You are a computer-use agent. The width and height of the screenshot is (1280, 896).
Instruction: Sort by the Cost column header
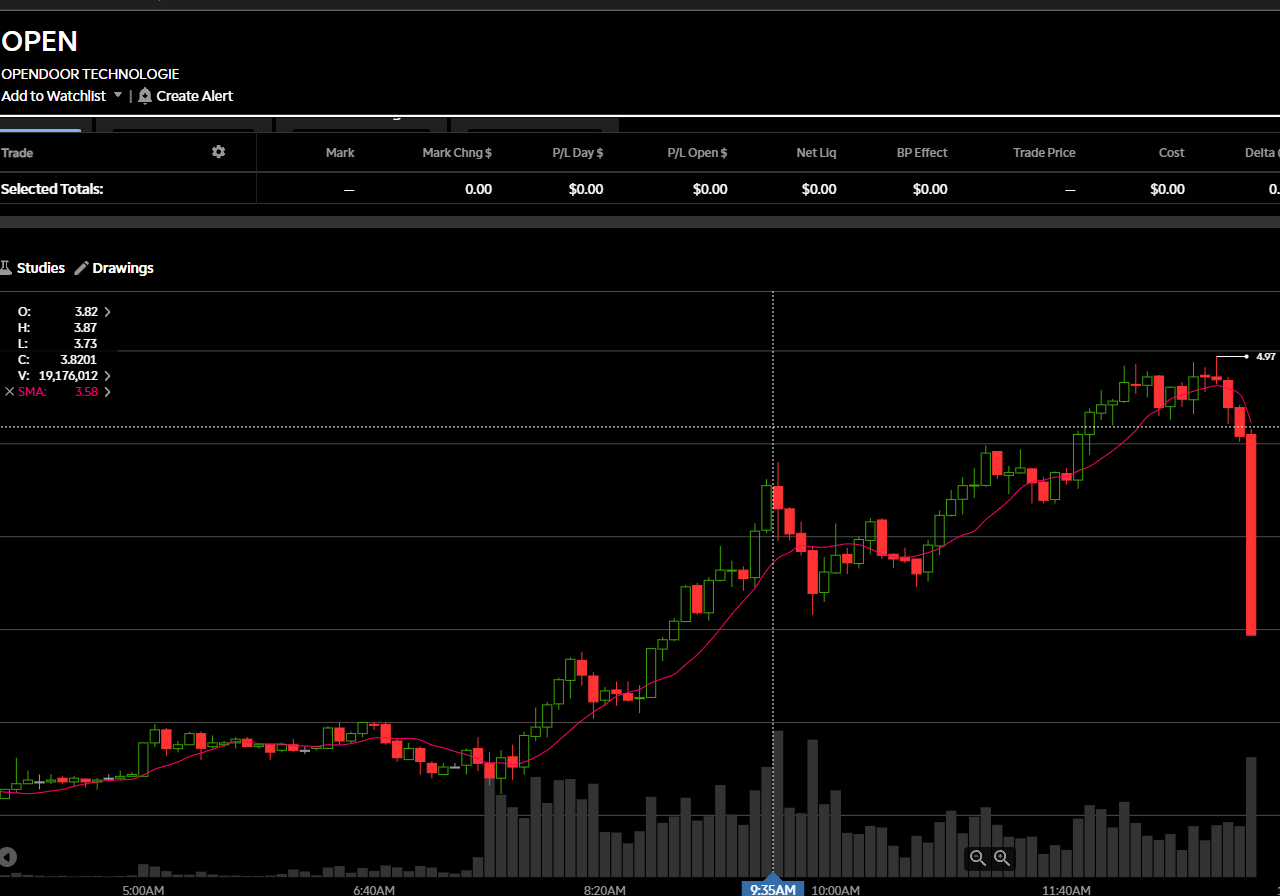click(x=1172, y=153)
